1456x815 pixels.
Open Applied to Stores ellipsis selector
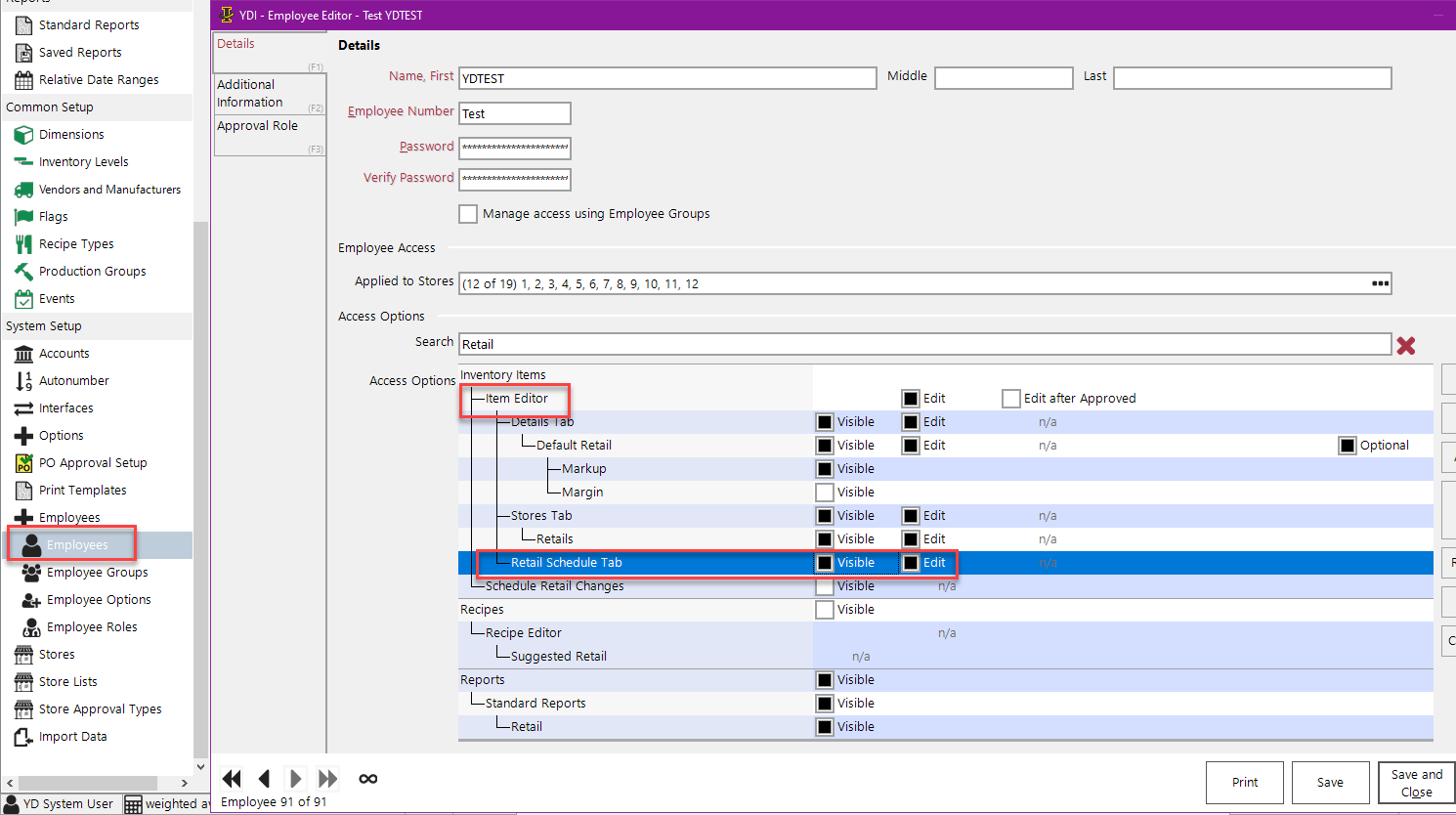pos(1380,283)
